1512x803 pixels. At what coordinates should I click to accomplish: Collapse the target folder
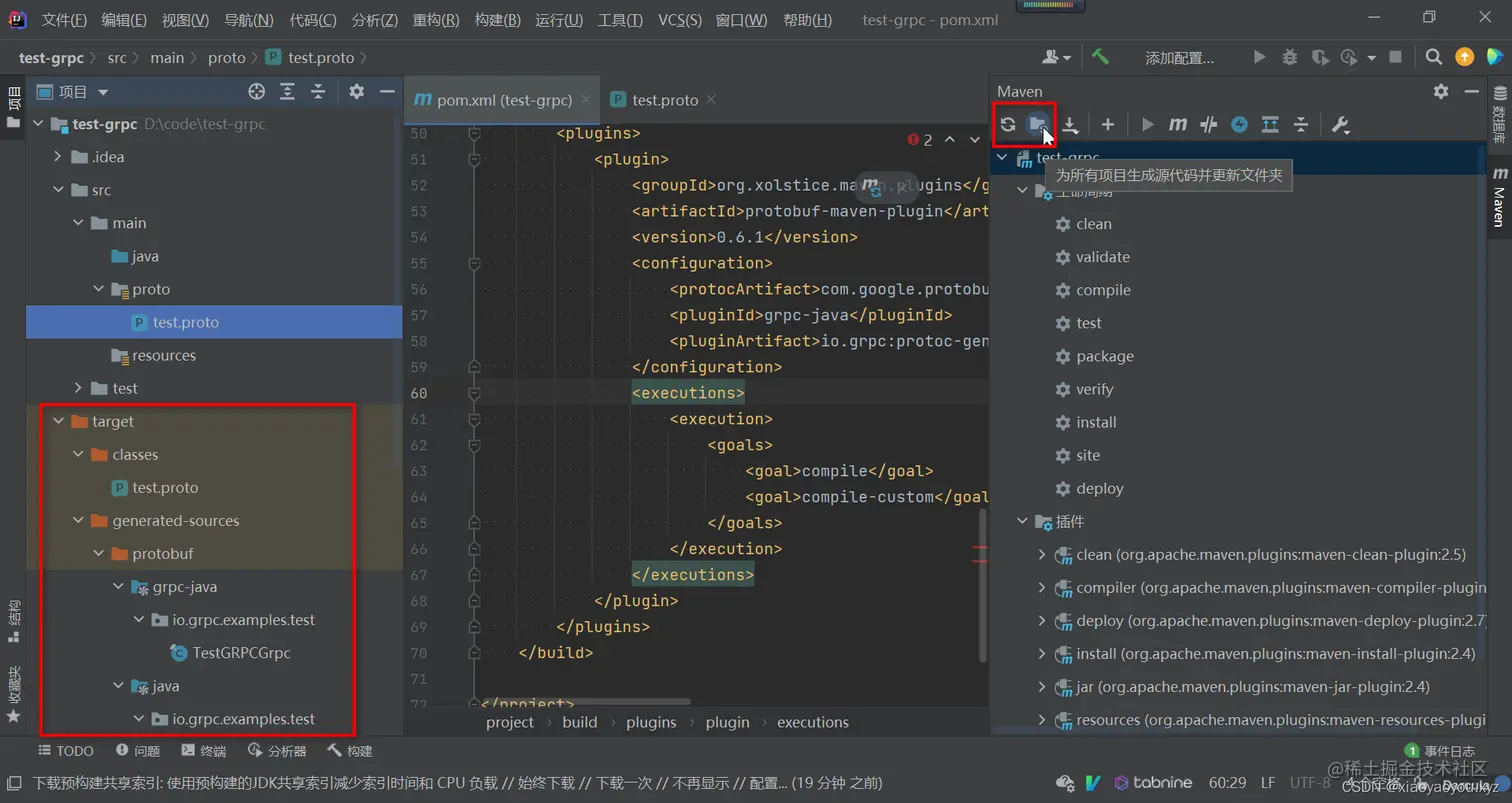(58, 421)
